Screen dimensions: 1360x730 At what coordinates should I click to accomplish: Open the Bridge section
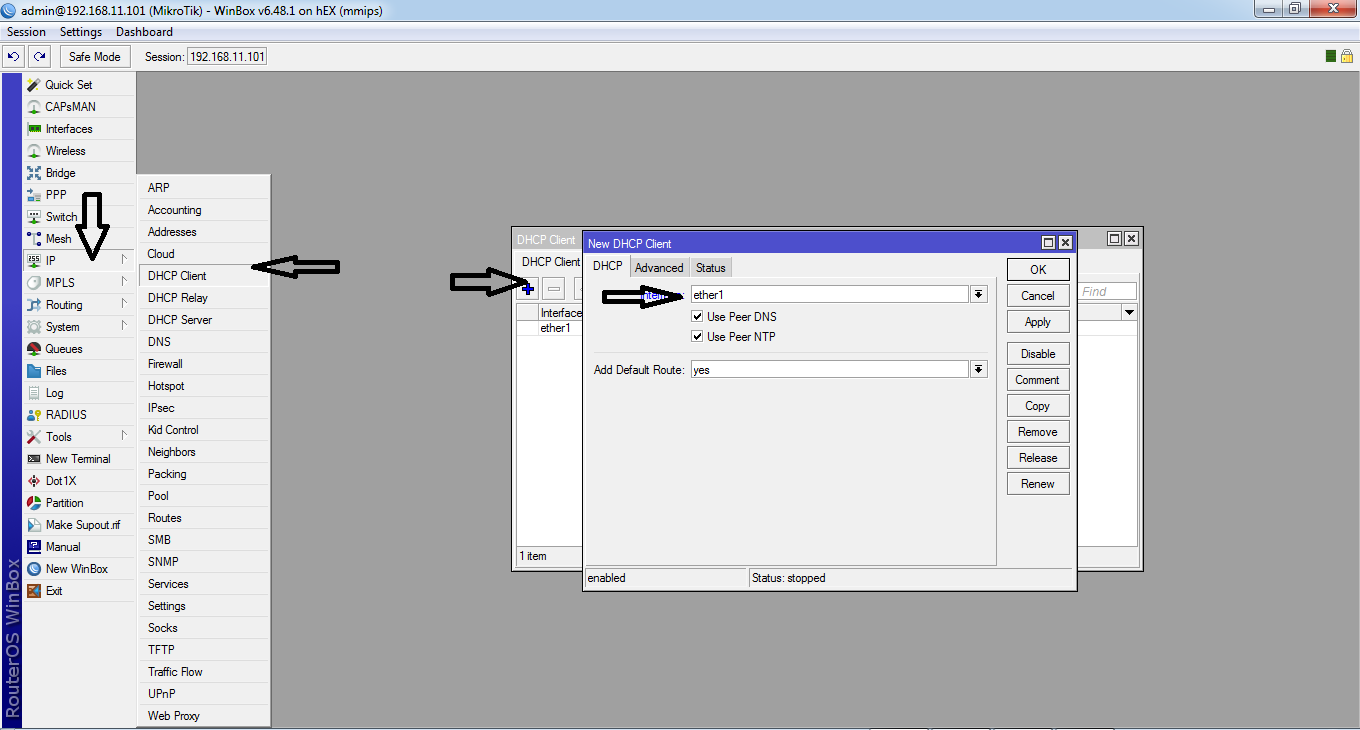pos(79,173)
